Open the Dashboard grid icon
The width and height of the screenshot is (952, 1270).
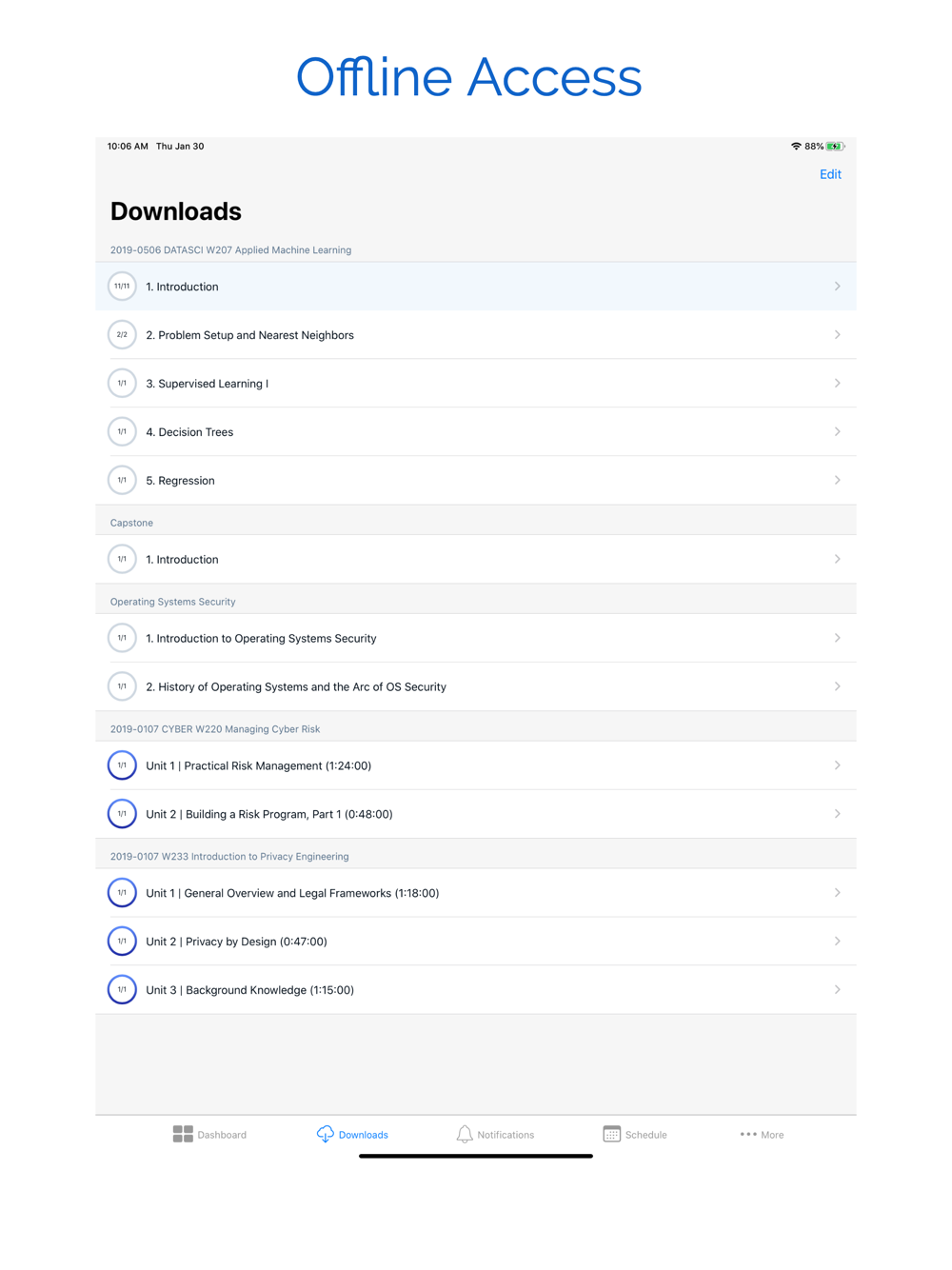coord(183,1134)
